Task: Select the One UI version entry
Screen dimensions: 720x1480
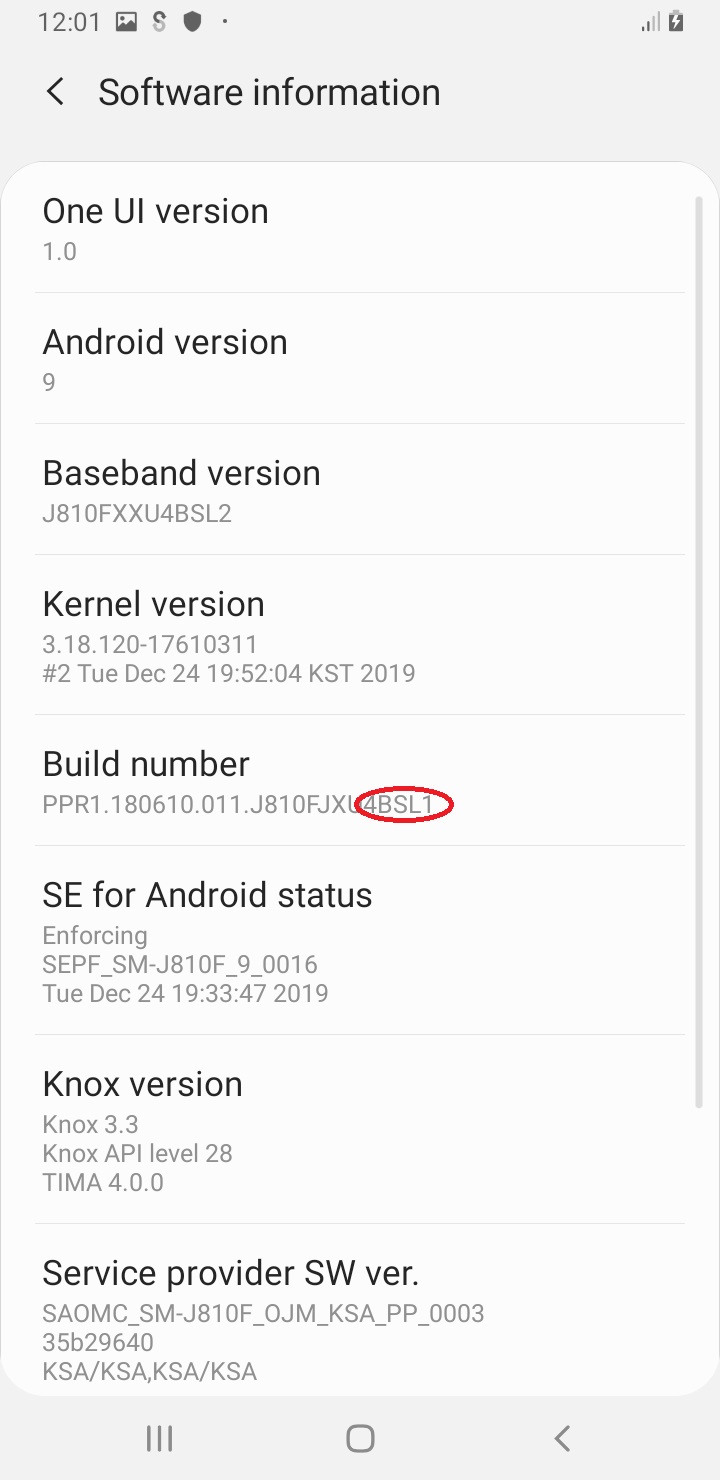Action: tap(360, 228)
